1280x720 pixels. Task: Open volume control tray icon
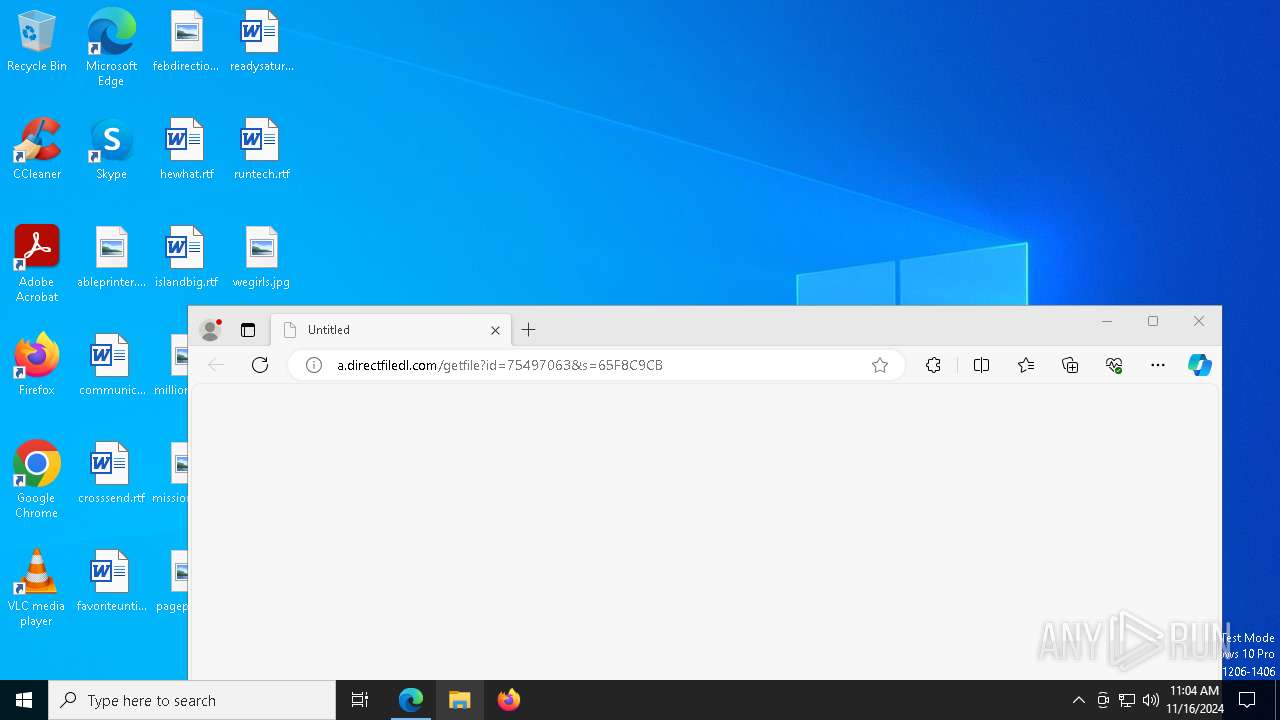(1151, 700)
